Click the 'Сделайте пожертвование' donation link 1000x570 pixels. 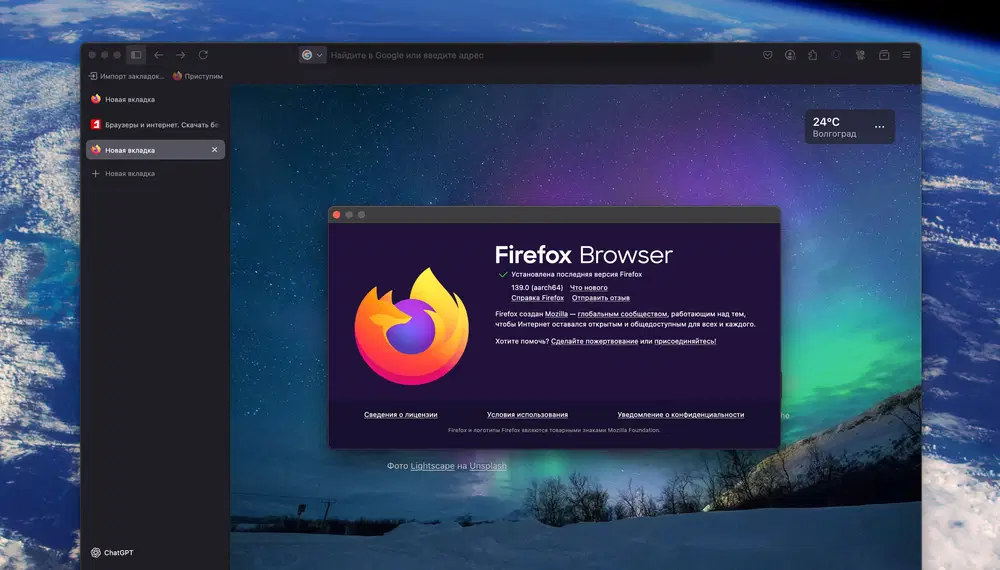594,341
